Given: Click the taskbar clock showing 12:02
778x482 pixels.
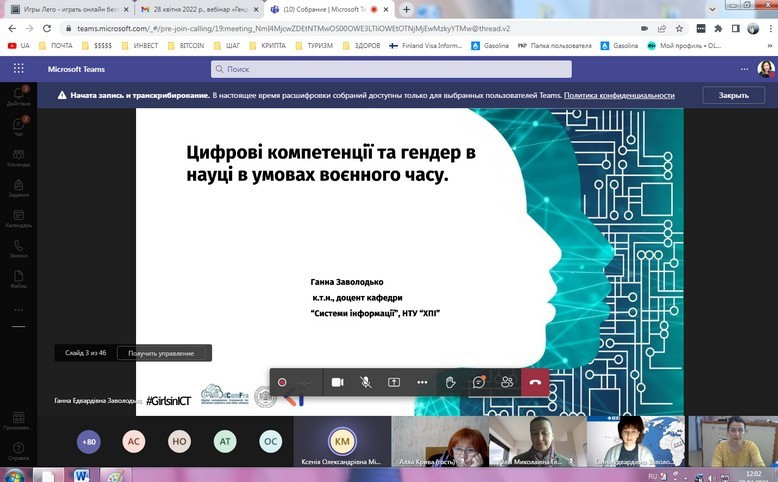Looking at the screenshot, I should tap(753, 477).
